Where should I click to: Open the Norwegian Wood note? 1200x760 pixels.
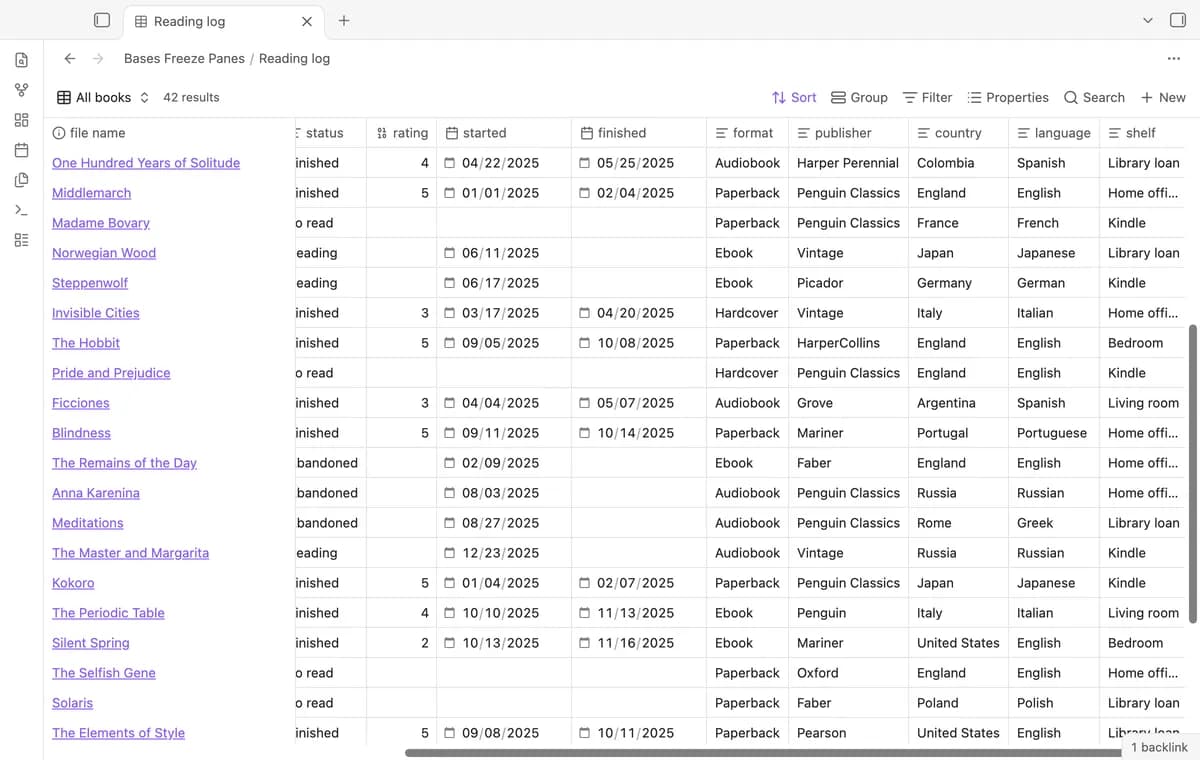[104, 253]
